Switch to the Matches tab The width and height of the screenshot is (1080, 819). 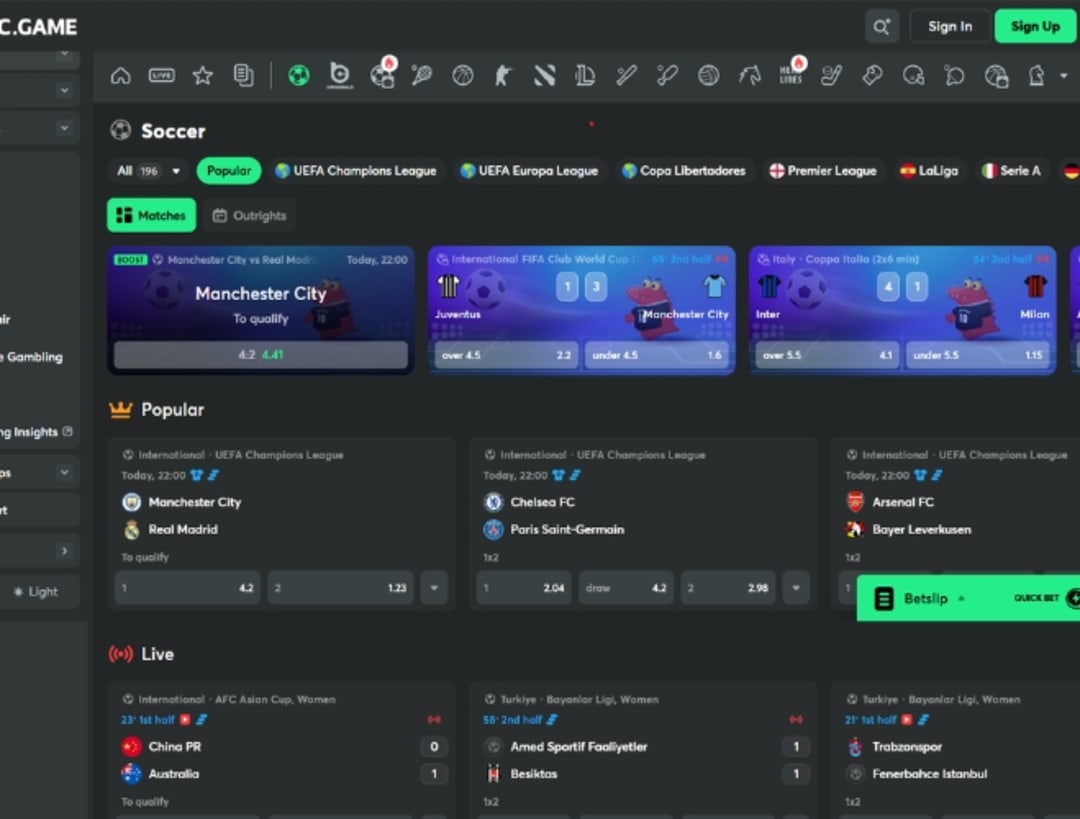pos(152,216)
